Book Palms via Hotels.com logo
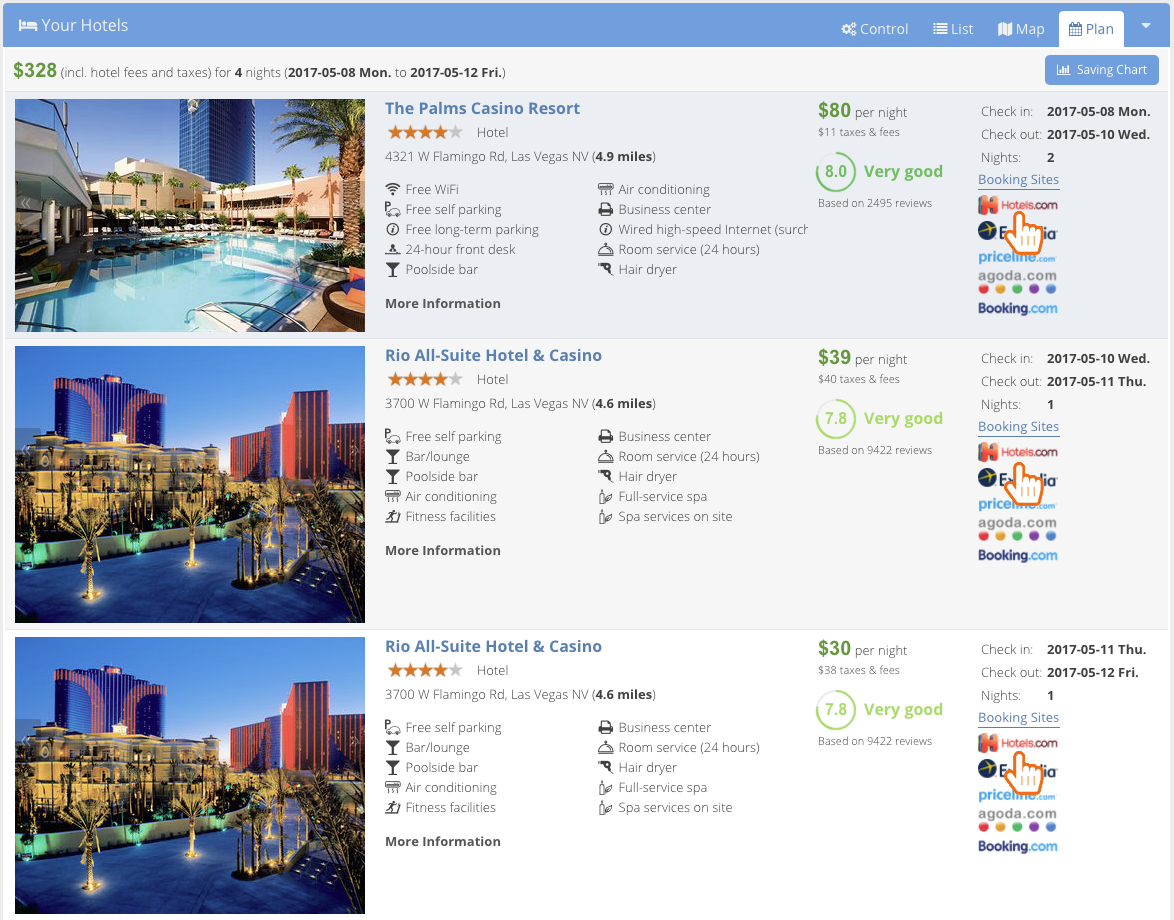 1018,205
